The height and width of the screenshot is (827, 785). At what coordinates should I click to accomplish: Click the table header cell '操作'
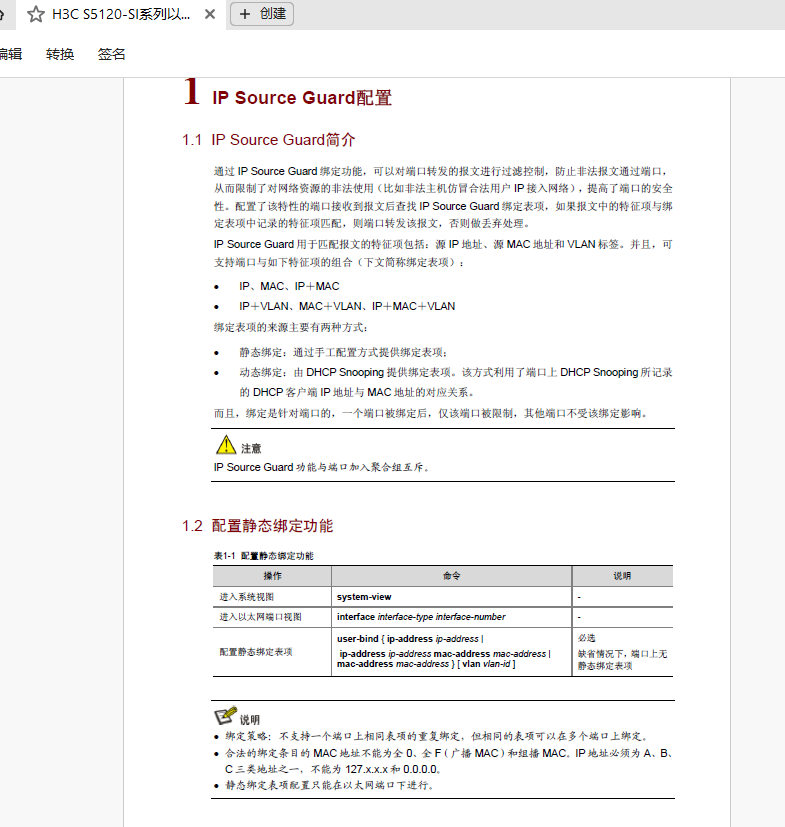click(x=272, y=576)
